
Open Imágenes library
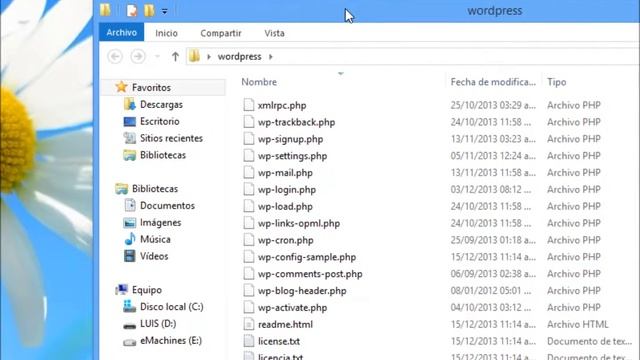coord(160,222)
